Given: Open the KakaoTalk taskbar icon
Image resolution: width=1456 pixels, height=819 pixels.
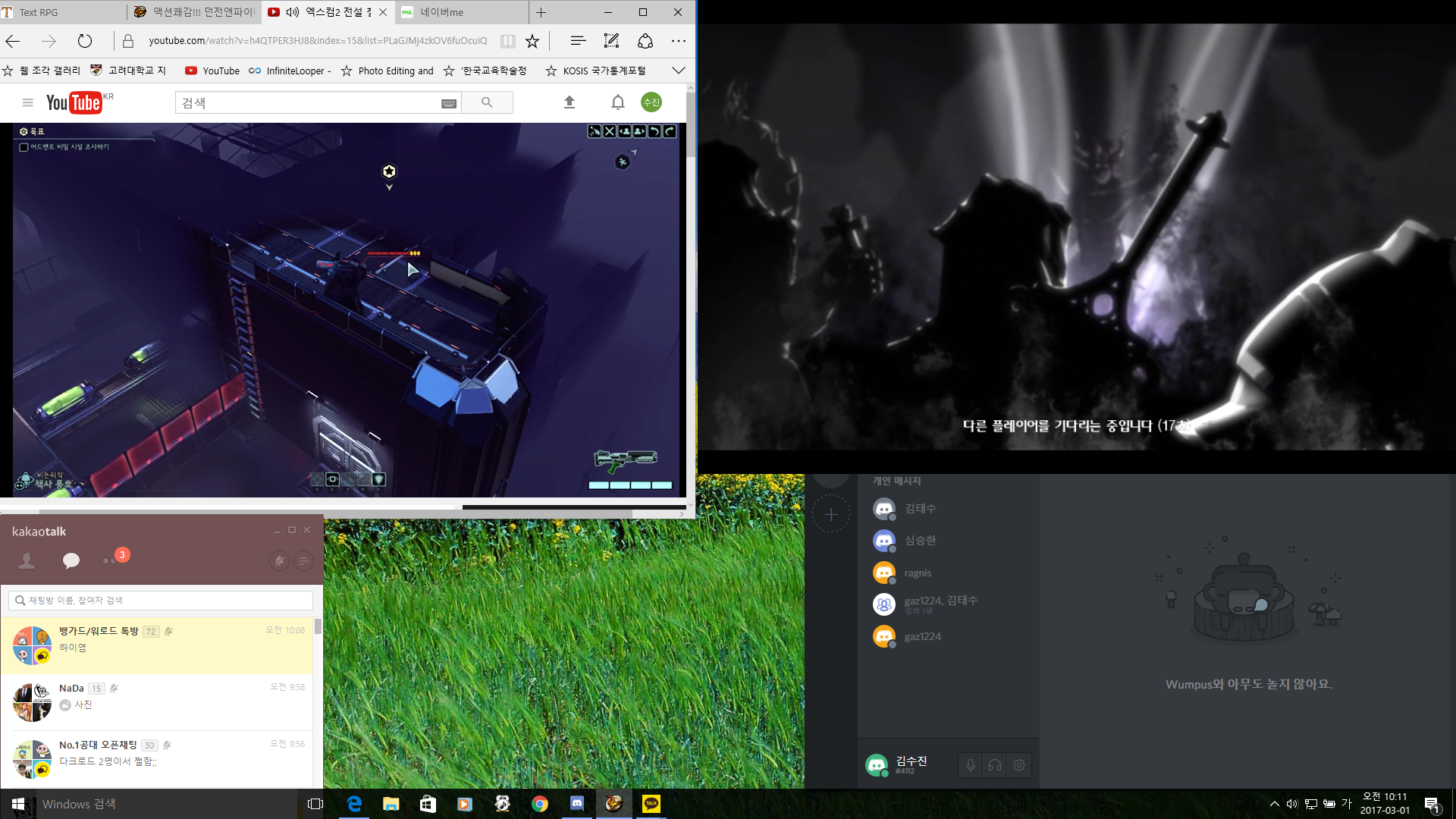Looking at the screenshot, I should click(x=651, y=804).
